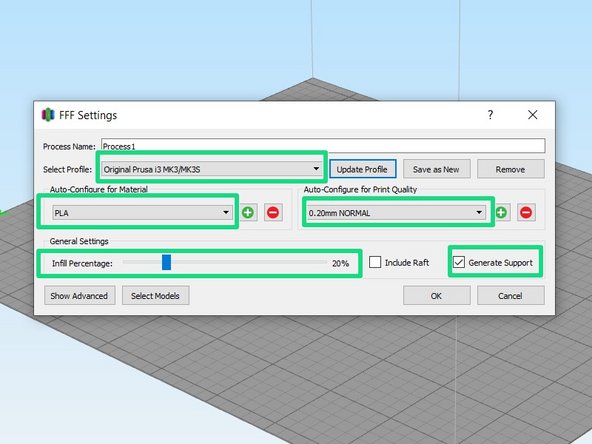This screenshot has height=444, width=592.
Task: Open the Select Profile dropdown
Action: pos(212,169)
